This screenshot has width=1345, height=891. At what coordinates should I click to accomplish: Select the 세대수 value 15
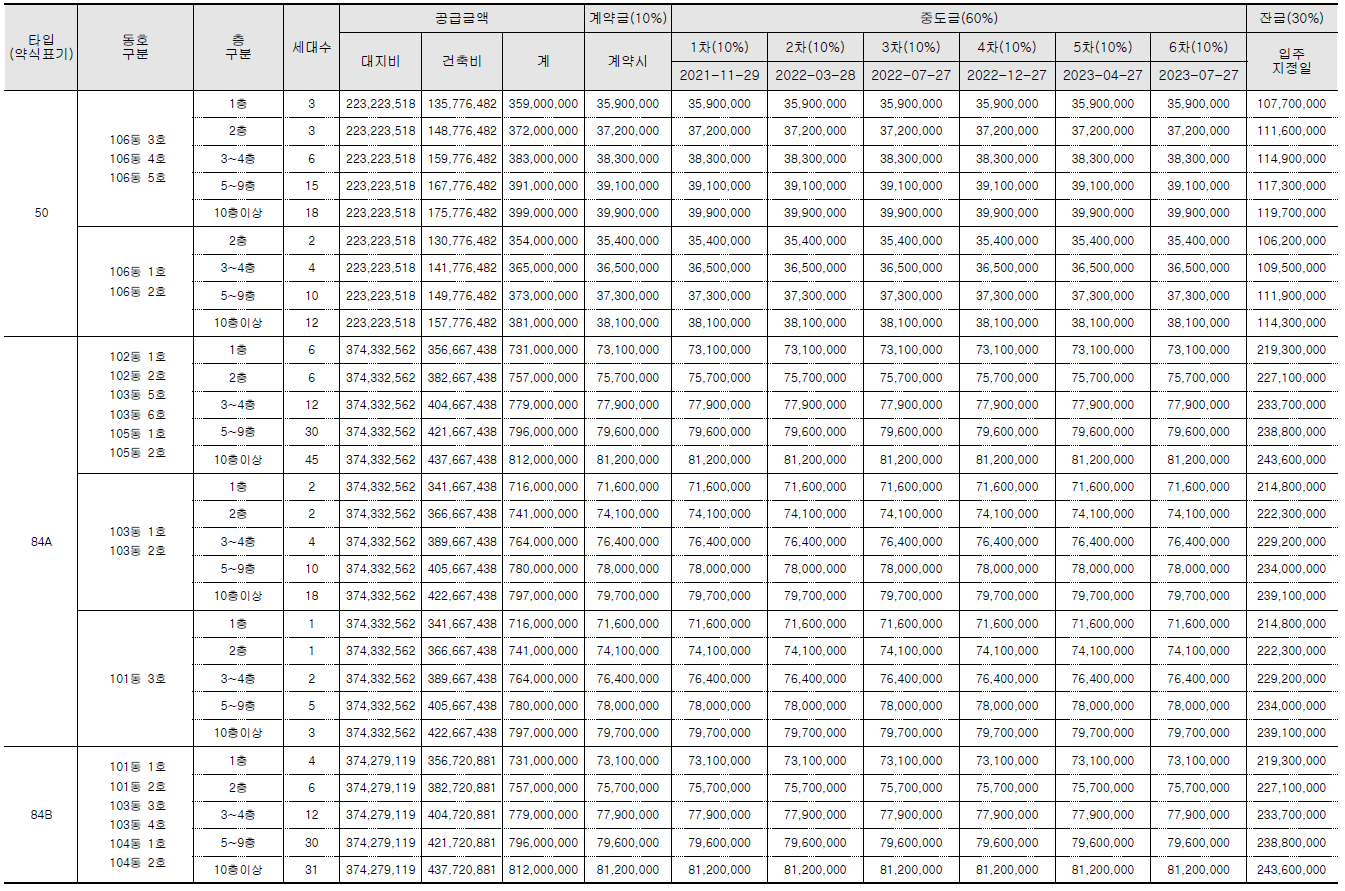pos(312,186)
